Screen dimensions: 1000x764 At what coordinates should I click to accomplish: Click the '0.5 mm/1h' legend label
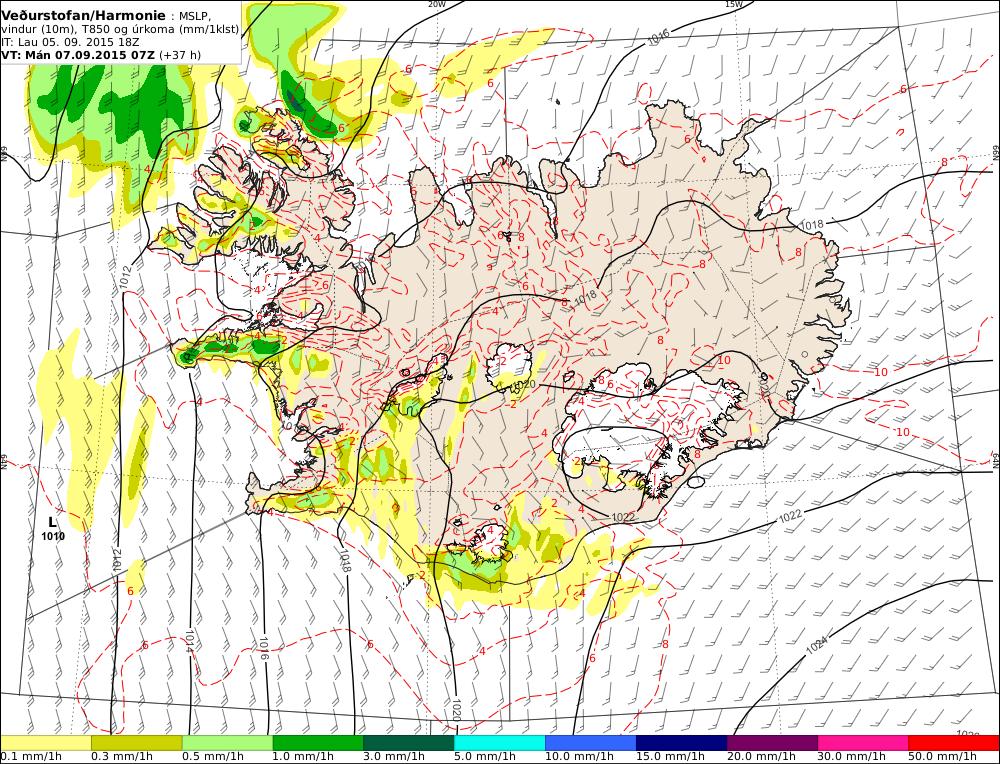pyautogui.click(x=213, y=757)
